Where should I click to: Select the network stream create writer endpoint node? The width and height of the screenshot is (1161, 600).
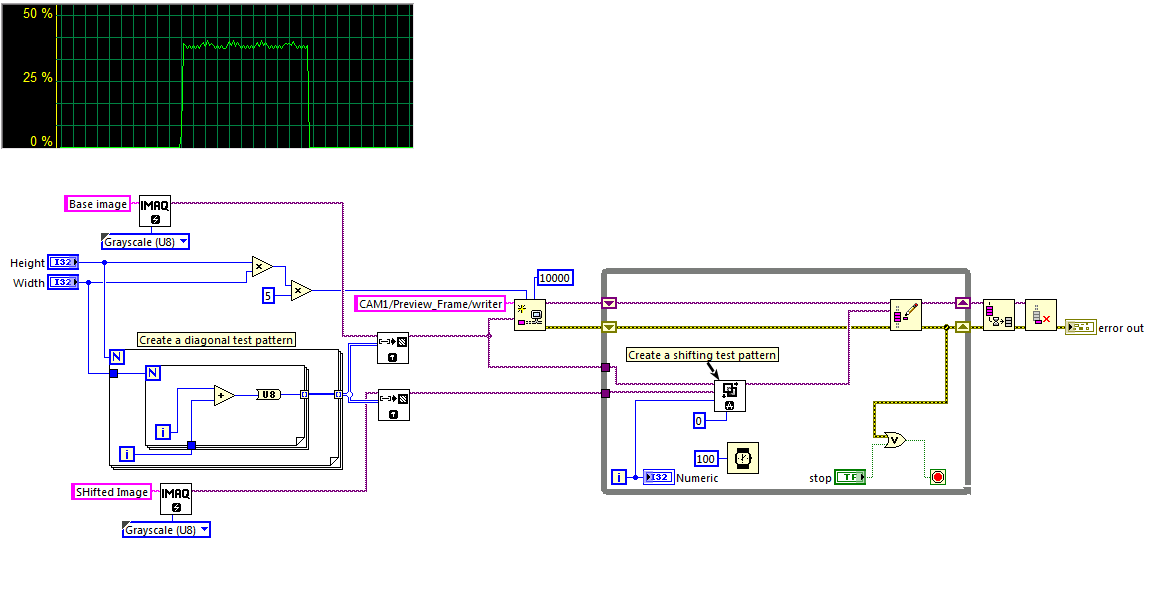tap(530, 315)
